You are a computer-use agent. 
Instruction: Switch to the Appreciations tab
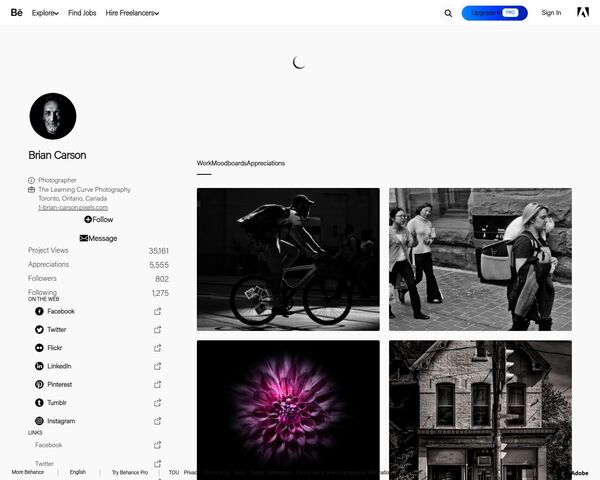[x=266, y=162]
